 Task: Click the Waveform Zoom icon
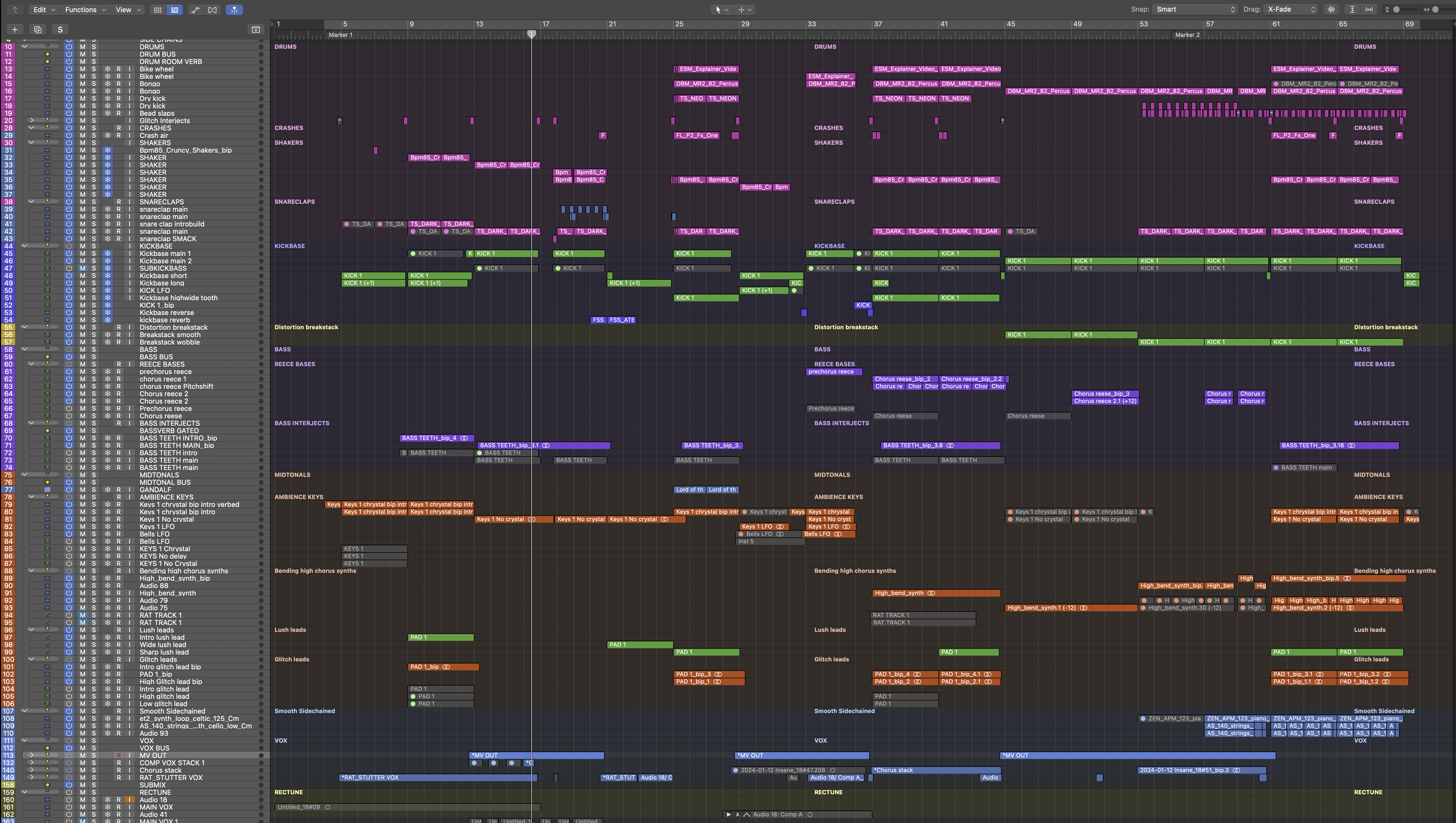click(1332, 9)
